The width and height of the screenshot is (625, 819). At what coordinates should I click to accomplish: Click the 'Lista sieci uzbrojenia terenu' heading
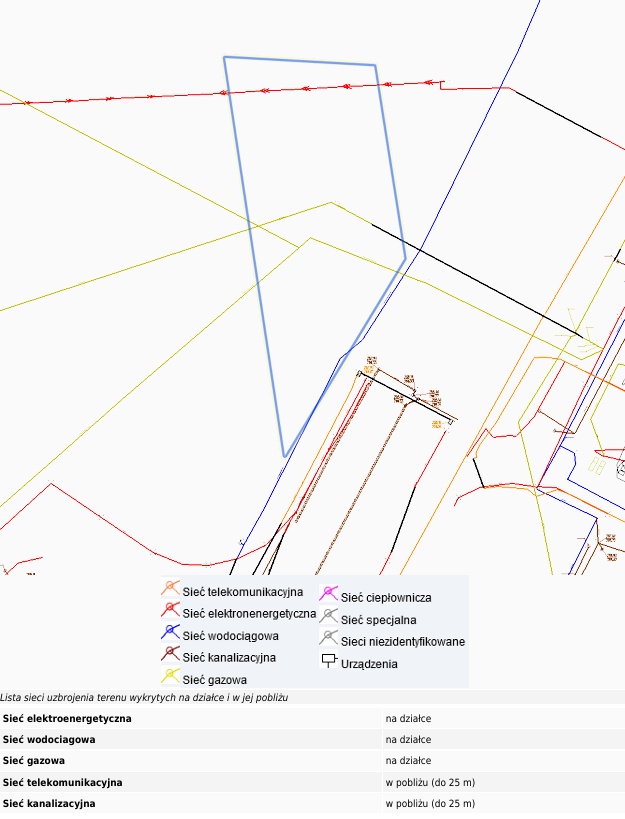click(144, 697)
